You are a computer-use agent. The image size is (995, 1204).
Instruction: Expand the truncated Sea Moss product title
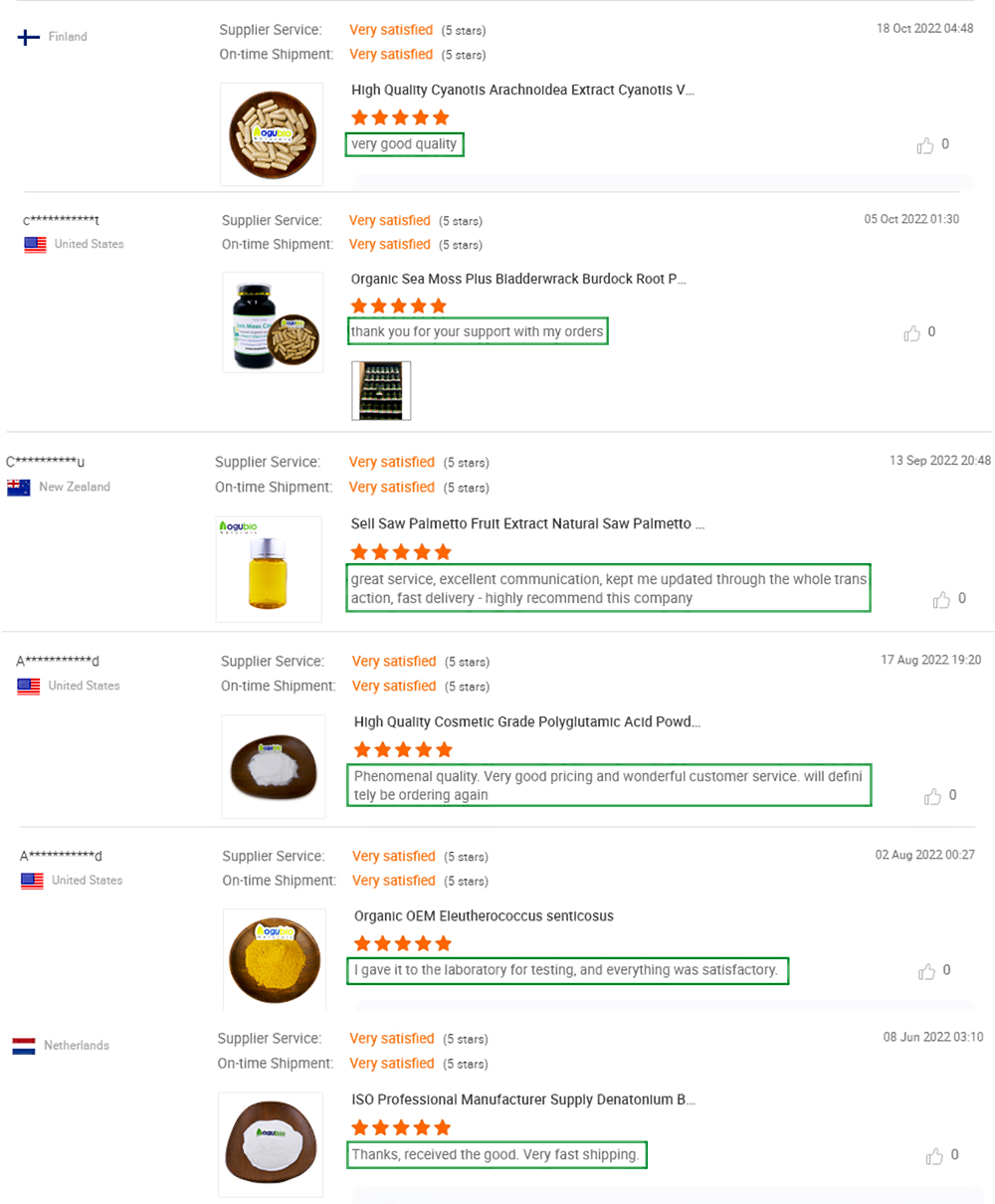(517, 279)
